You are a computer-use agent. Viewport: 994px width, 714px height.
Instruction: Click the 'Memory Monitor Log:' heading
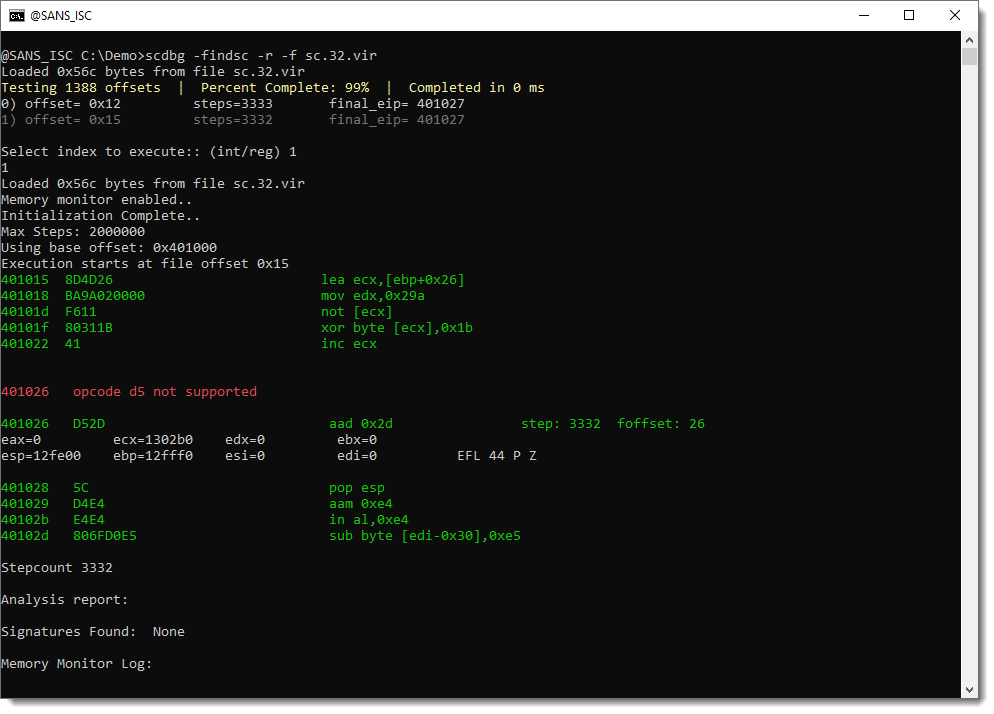(x=76, y=664)
